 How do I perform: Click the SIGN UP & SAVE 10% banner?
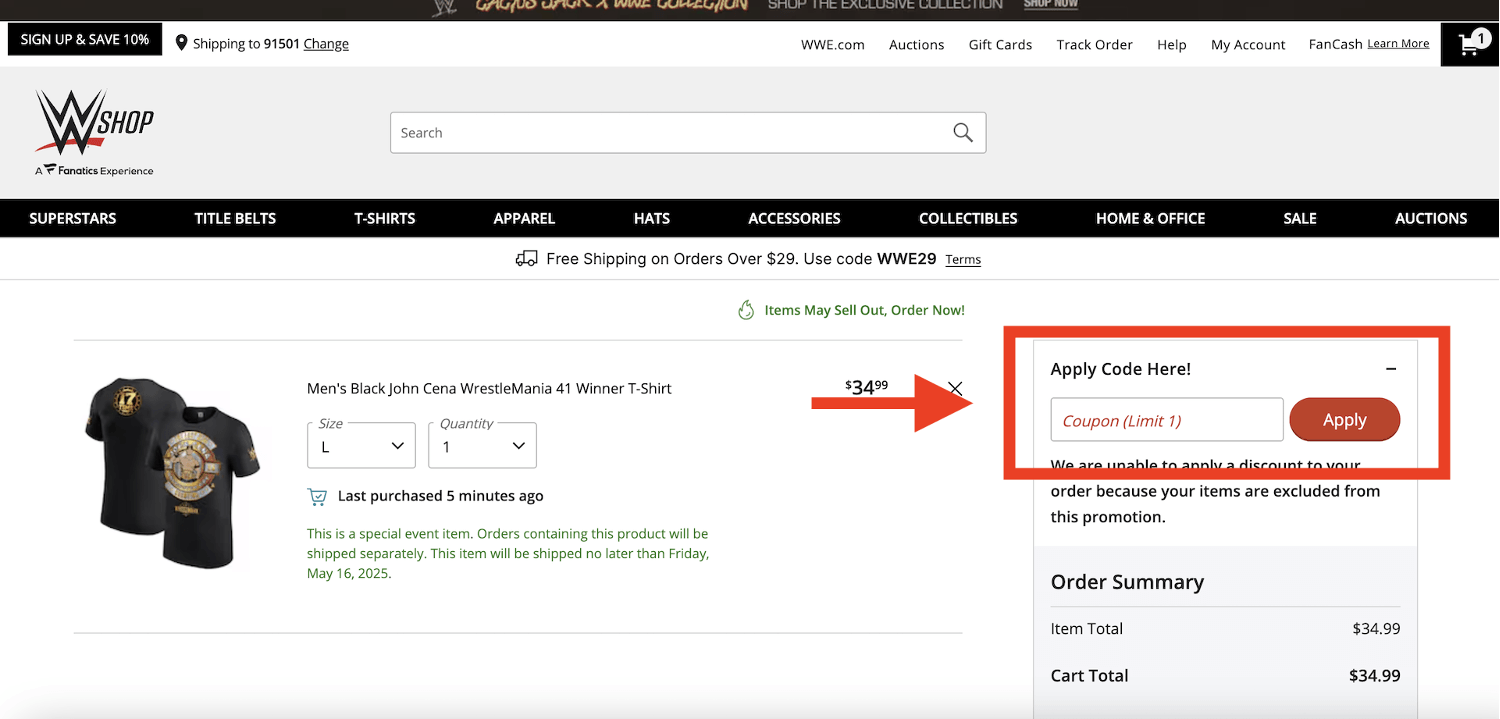click(x=84, y=38)
